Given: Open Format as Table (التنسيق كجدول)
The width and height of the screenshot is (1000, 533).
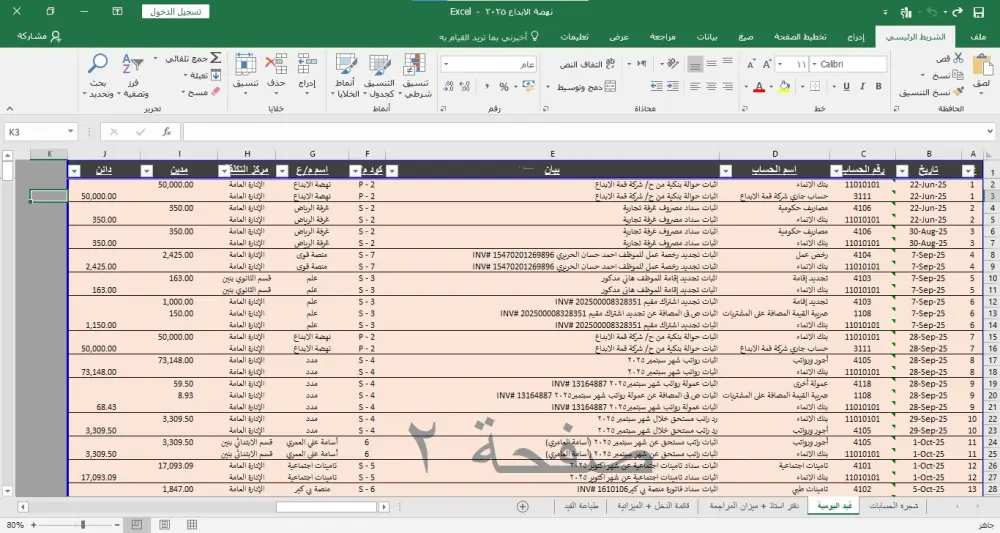Looking at the screenshot, I should 379,76.
